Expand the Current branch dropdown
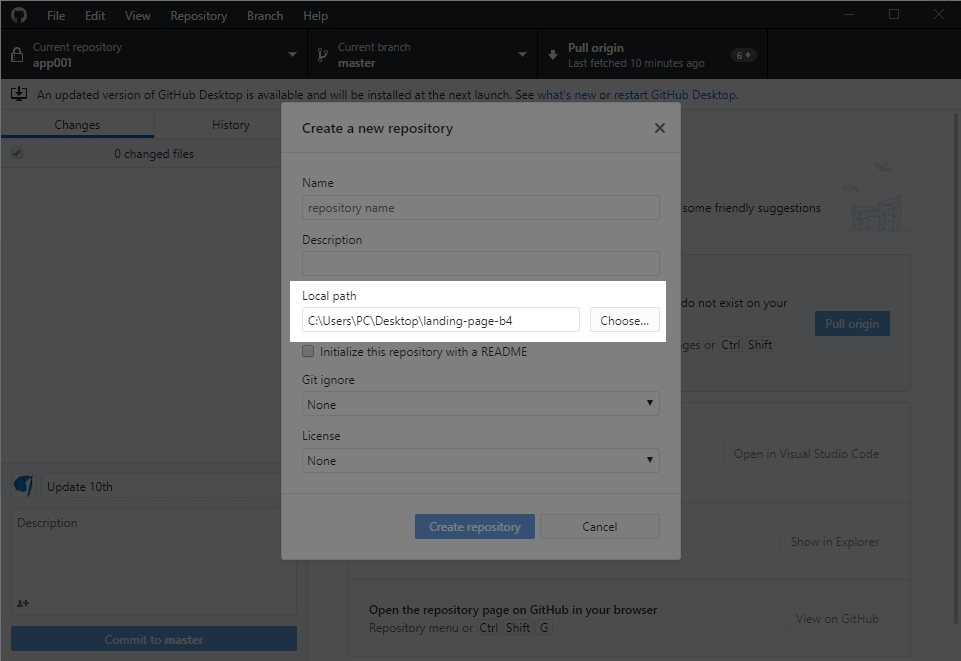The height and width of the screenshot is (661, 961). click(x=422, y=55)
